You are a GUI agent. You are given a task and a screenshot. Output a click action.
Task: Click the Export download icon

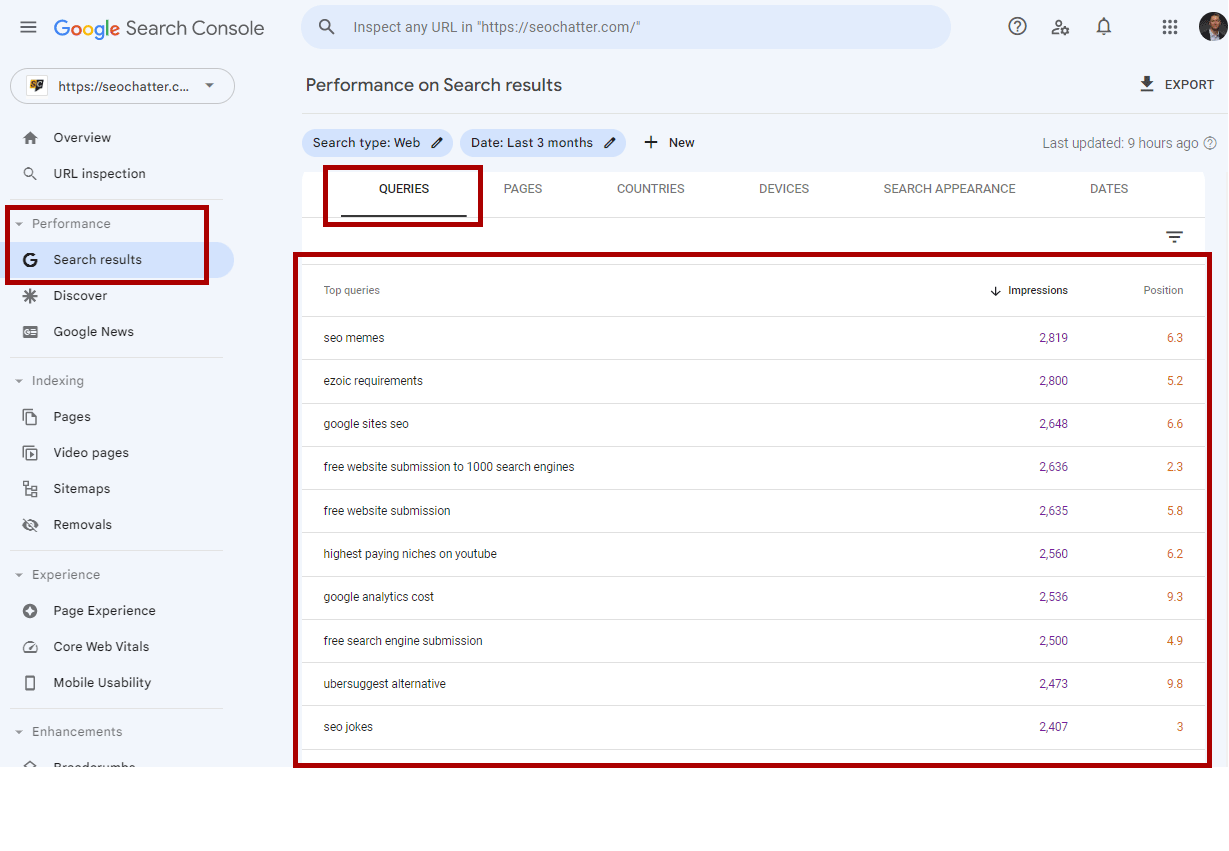[x=1147, y=84]
